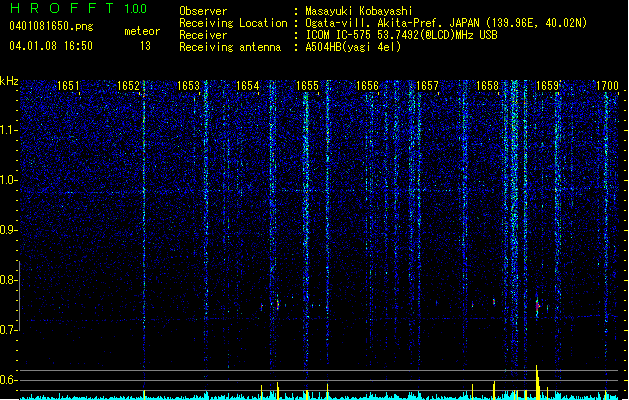Click the kHz axis unit label

click(9, 81)
